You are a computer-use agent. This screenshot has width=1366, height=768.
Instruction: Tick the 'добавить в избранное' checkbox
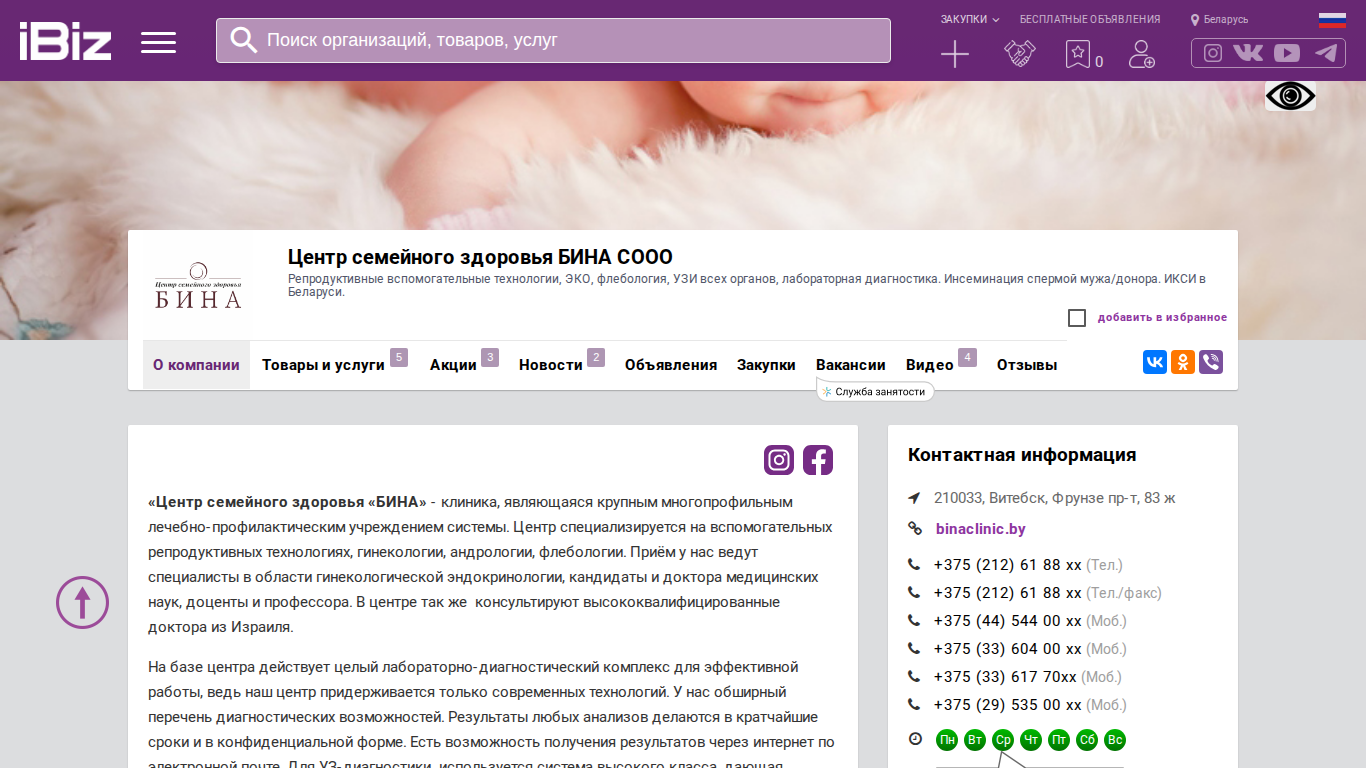point(1077,318)
